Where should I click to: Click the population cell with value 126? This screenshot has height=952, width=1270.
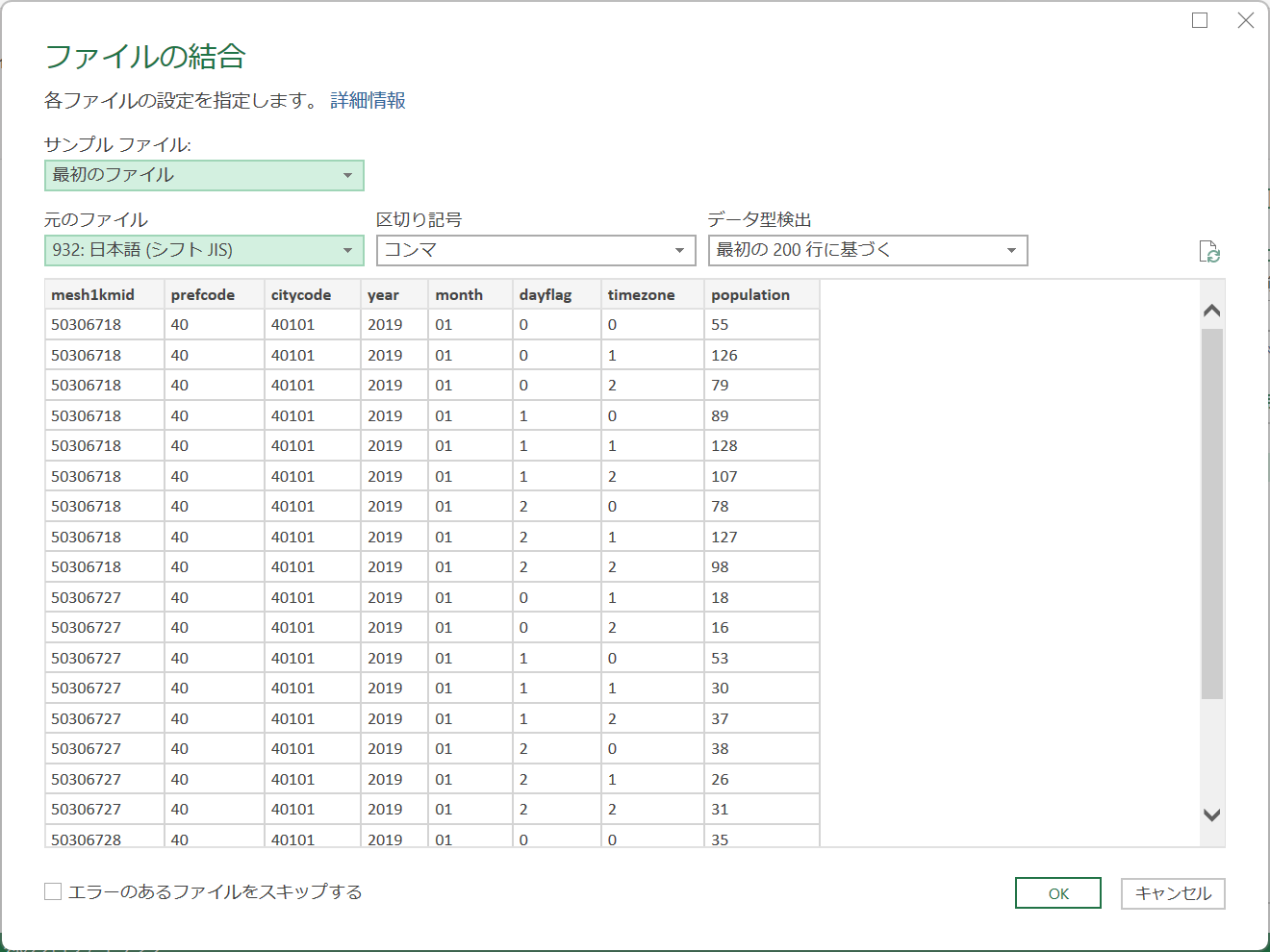pyautogui.click(x=724, y=356)
